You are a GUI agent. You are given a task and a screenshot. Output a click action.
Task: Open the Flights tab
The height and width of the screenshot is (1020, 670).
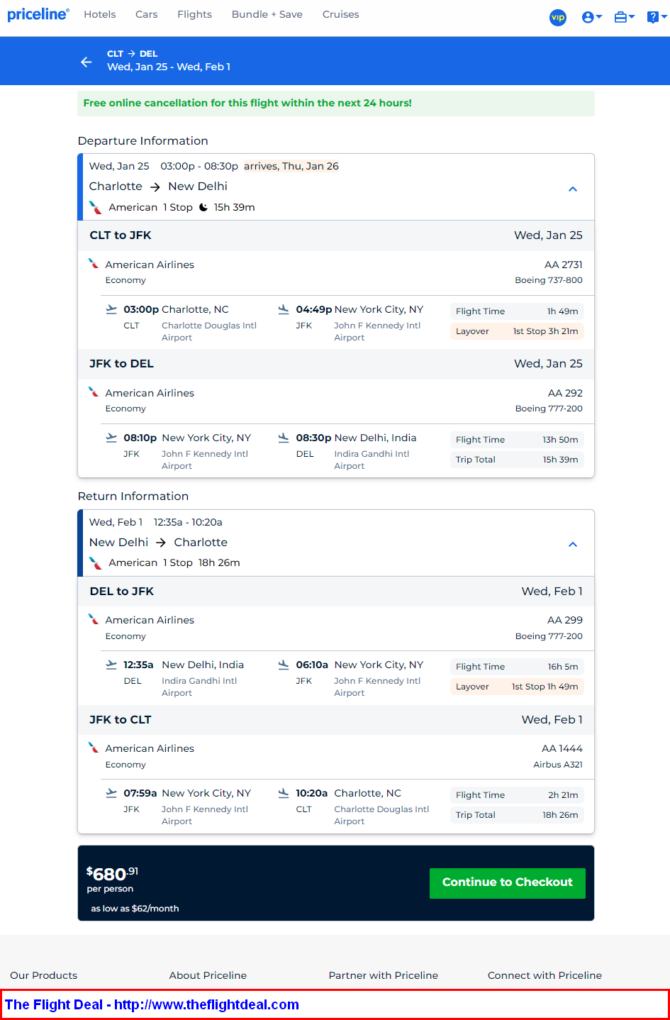[x=194, y=14]
